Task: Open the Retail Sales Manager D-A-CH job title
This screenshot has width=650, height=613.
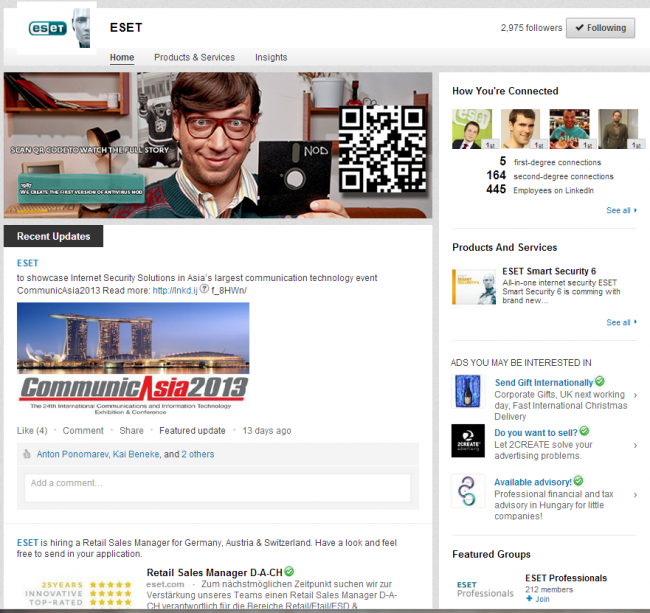Action: point(214,572)
